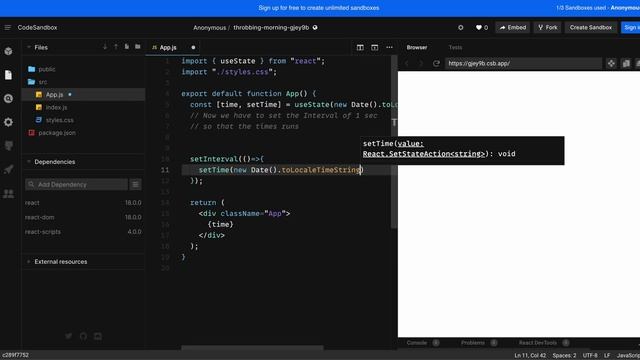
Task: Click the Twitter icon in sidebar footer
Action: [69, 336]
